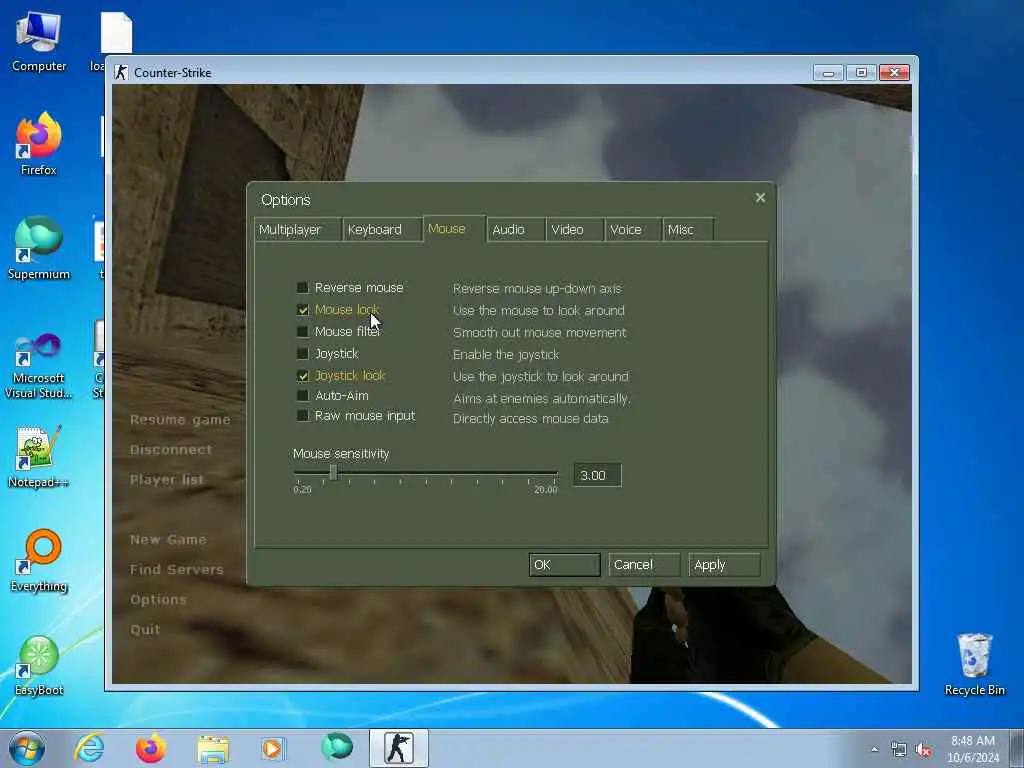
Task: Select the Mouse tab
Action: (455, 229)
